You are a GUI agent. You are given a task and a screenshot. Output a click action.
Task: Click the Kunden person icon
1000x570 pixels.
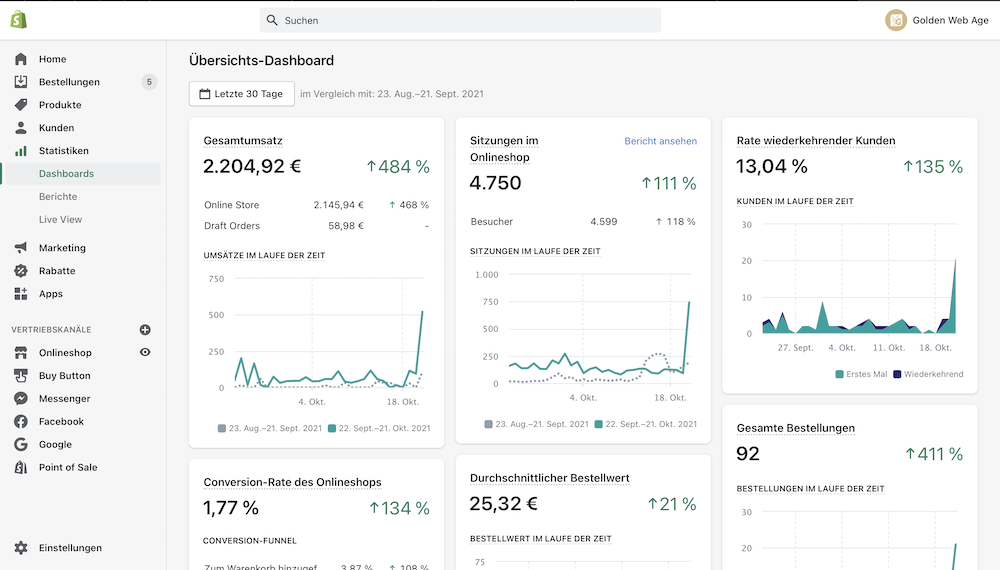pos(21,128)
